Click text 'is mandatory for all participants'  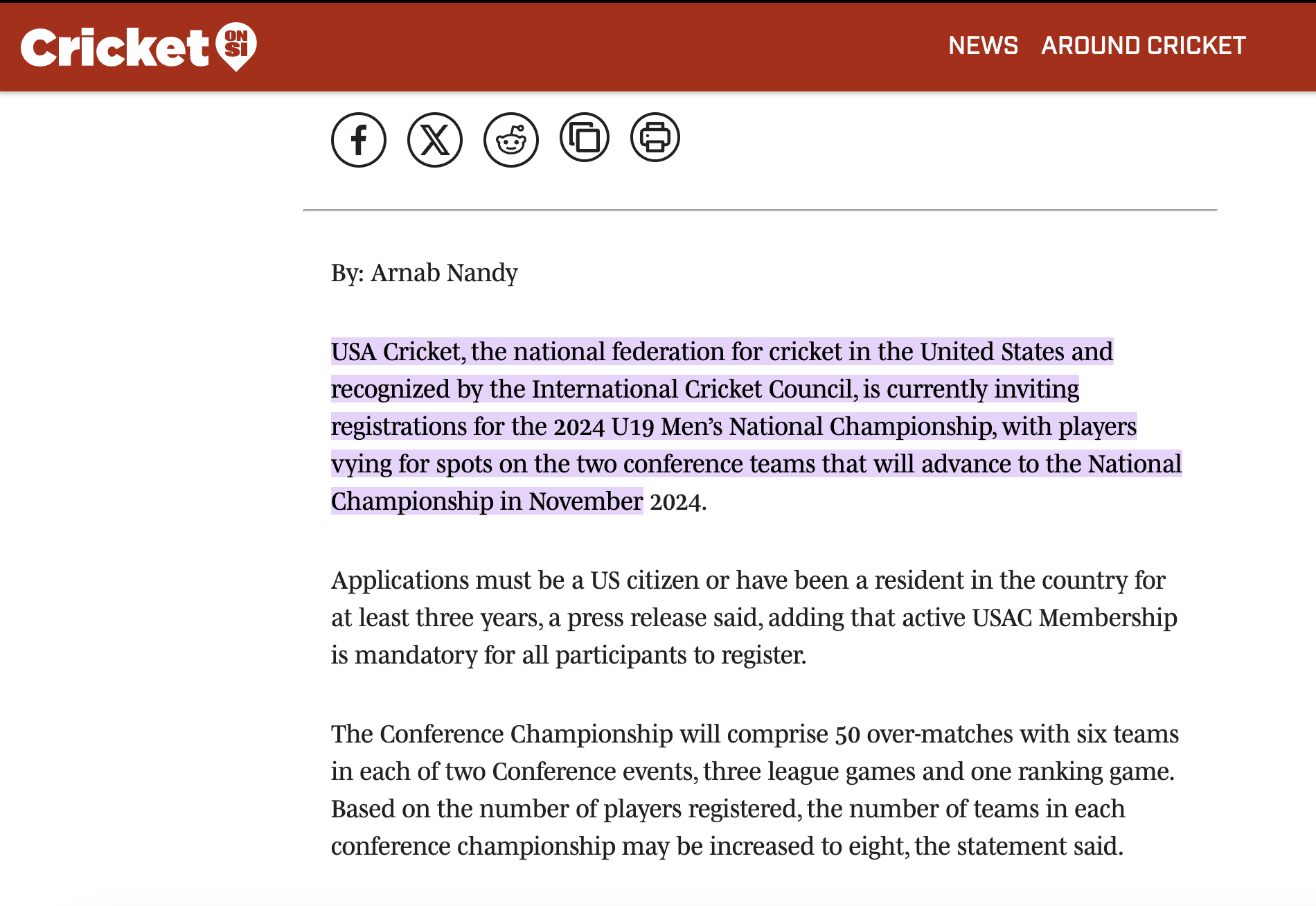(508, 655)
